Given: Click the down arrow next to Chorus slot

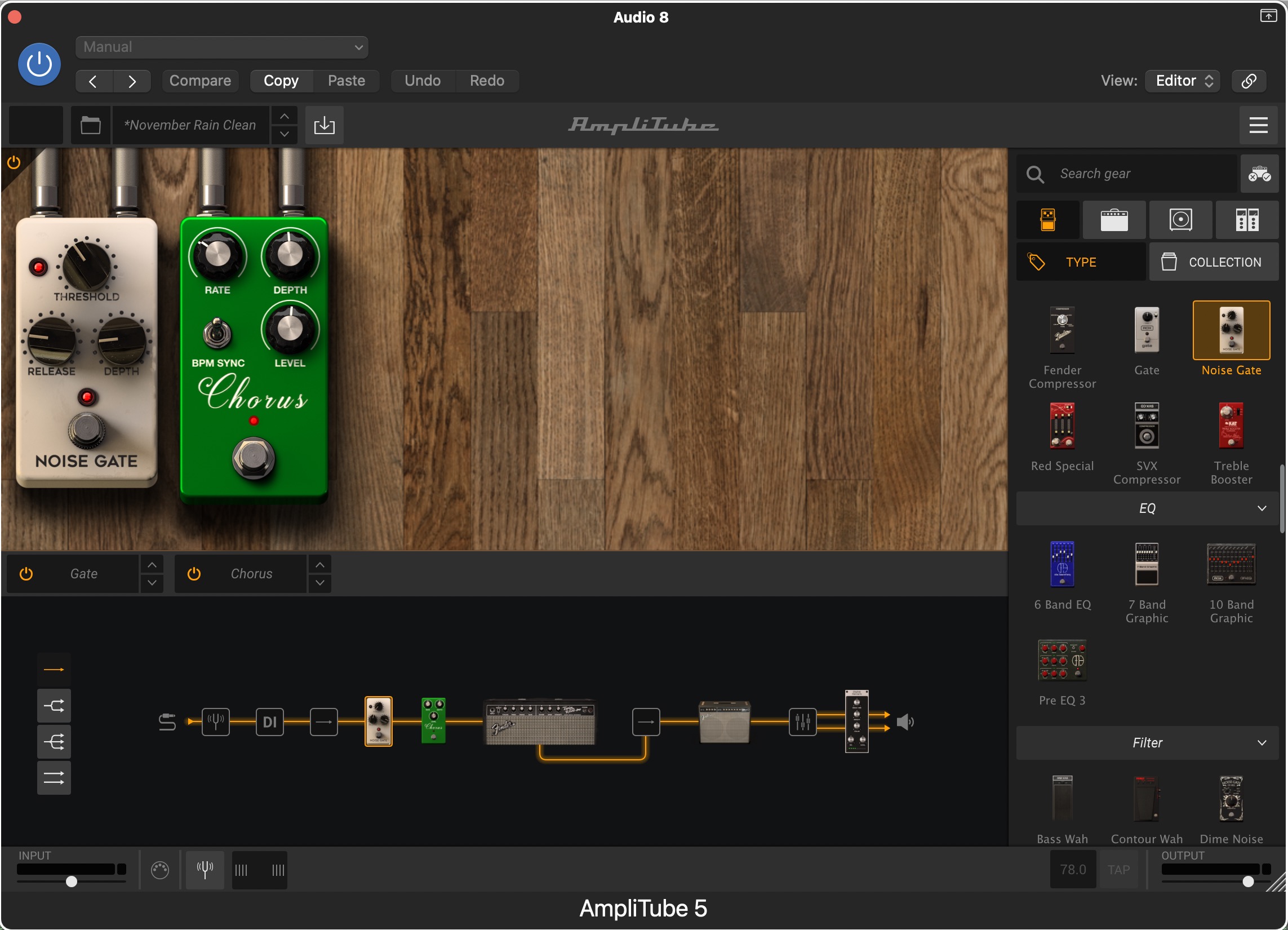Looking at the screenshot, I should pyautogui.click(x=320, y=583).
